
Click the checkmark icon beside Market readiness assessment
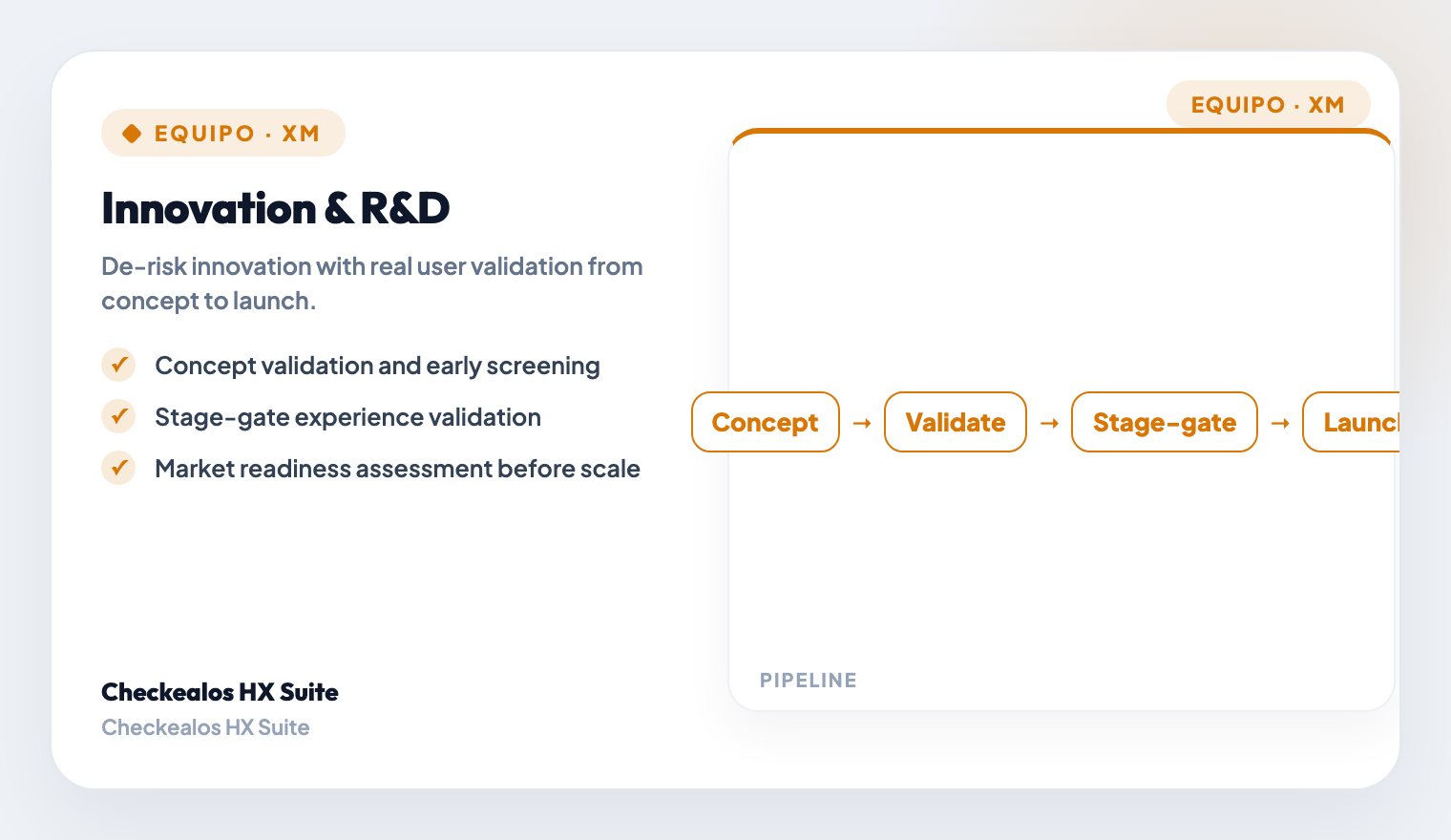(x=118, y=468)
